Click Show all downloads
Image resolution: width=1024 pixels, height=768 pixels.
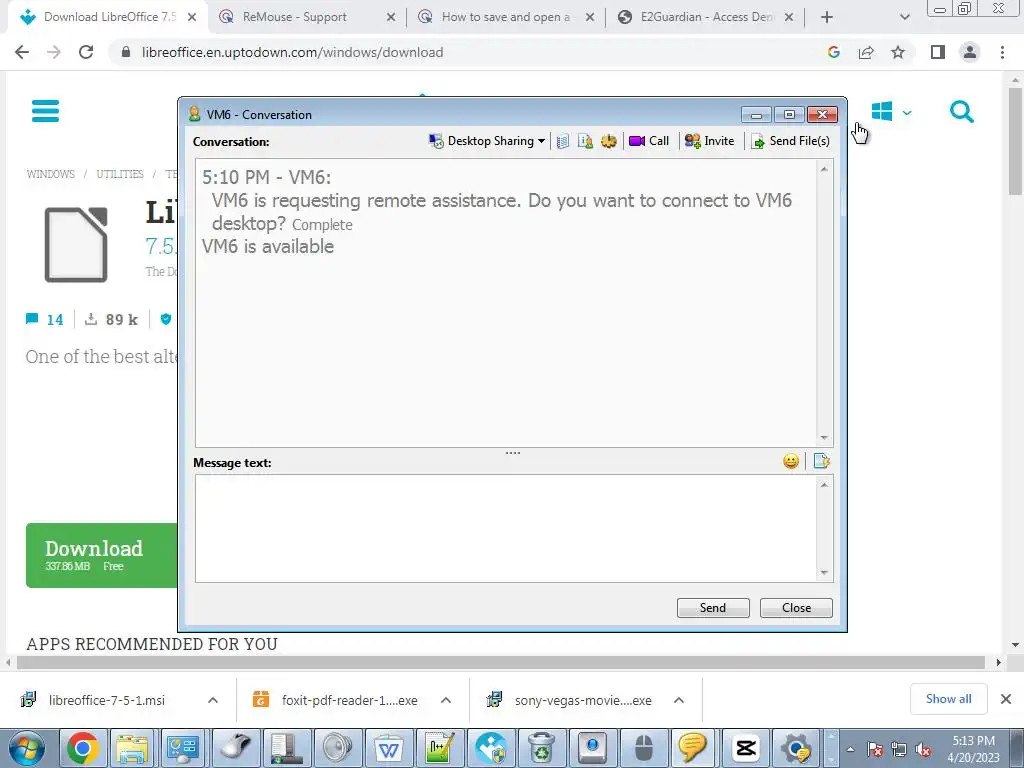pos(948,699)
